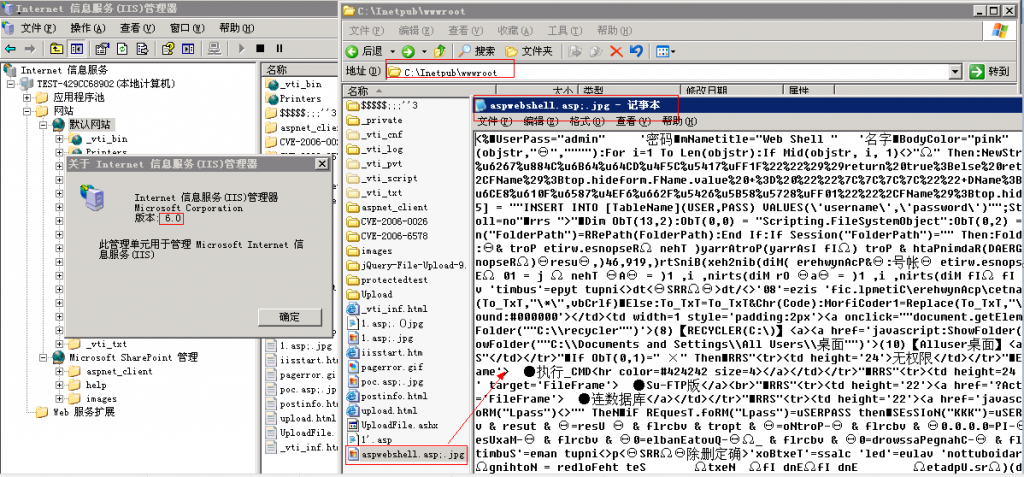The image size is (1024, 477).
Task: Expand the help folder under SharePoint
Action: point(59,385)
